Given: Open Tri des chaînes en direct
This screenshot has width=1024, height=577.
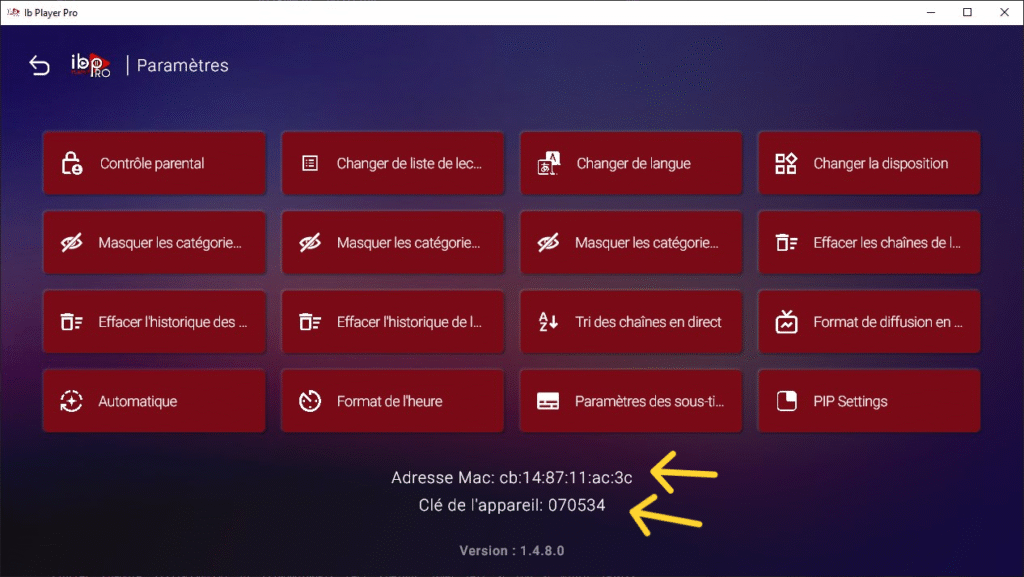Looking at the screenshot, I should pyautogui.click(x=630, y=322).
